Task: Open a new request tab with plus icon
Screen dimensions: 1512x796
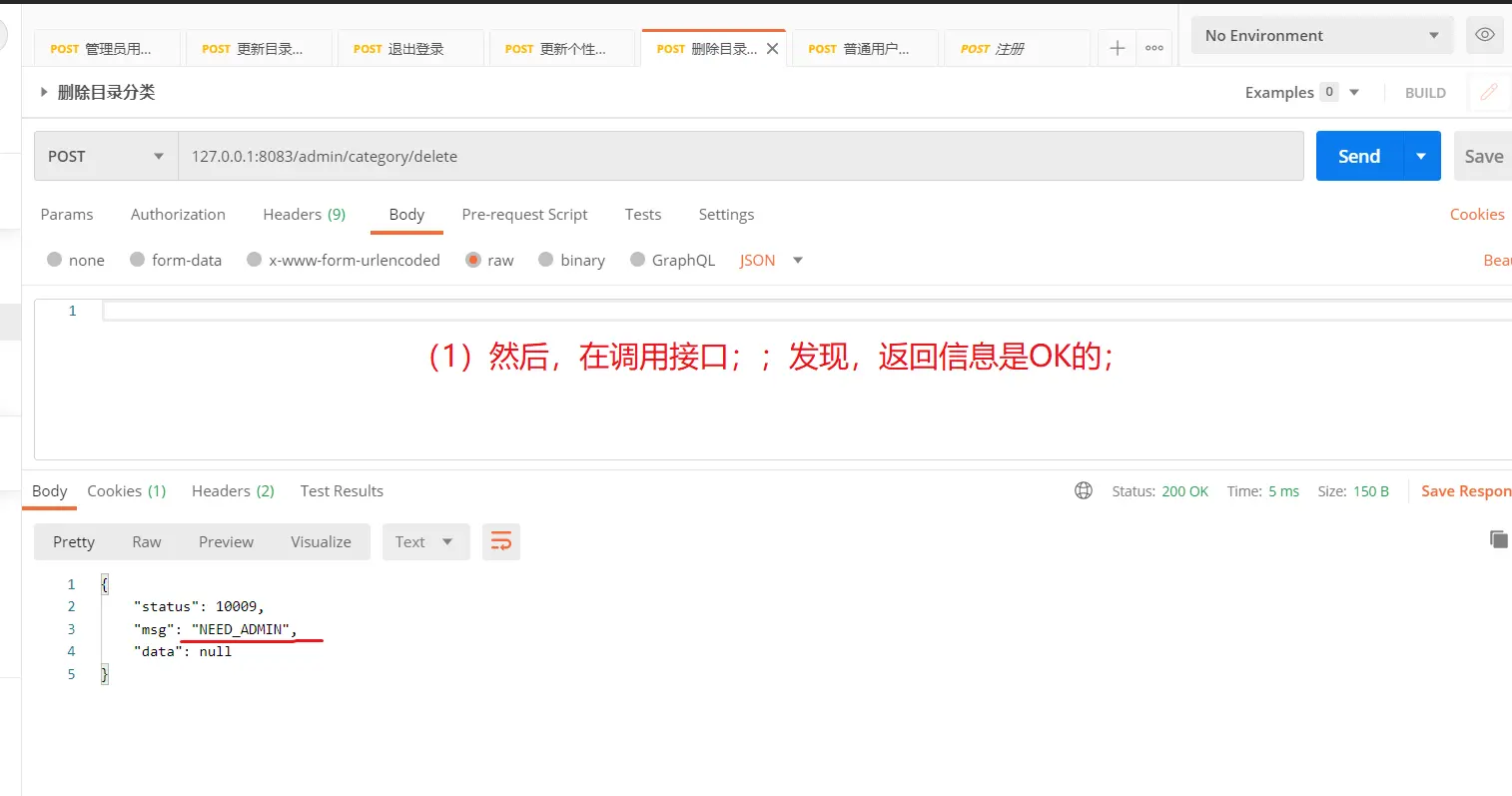Action: (x=1117, y=48)
